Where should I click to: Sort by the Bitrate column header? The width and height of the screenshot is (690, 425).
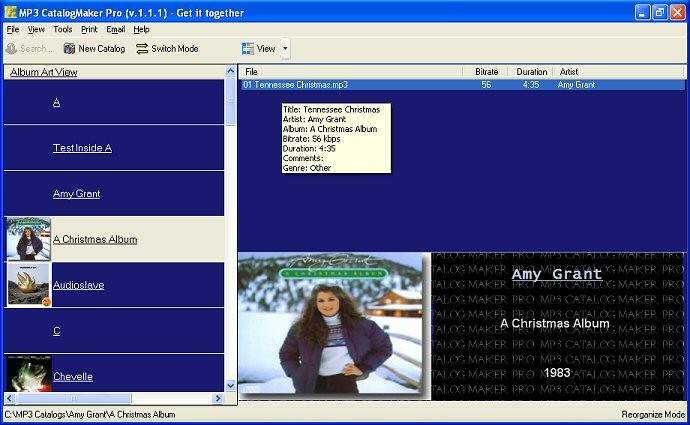coord(486,72)
